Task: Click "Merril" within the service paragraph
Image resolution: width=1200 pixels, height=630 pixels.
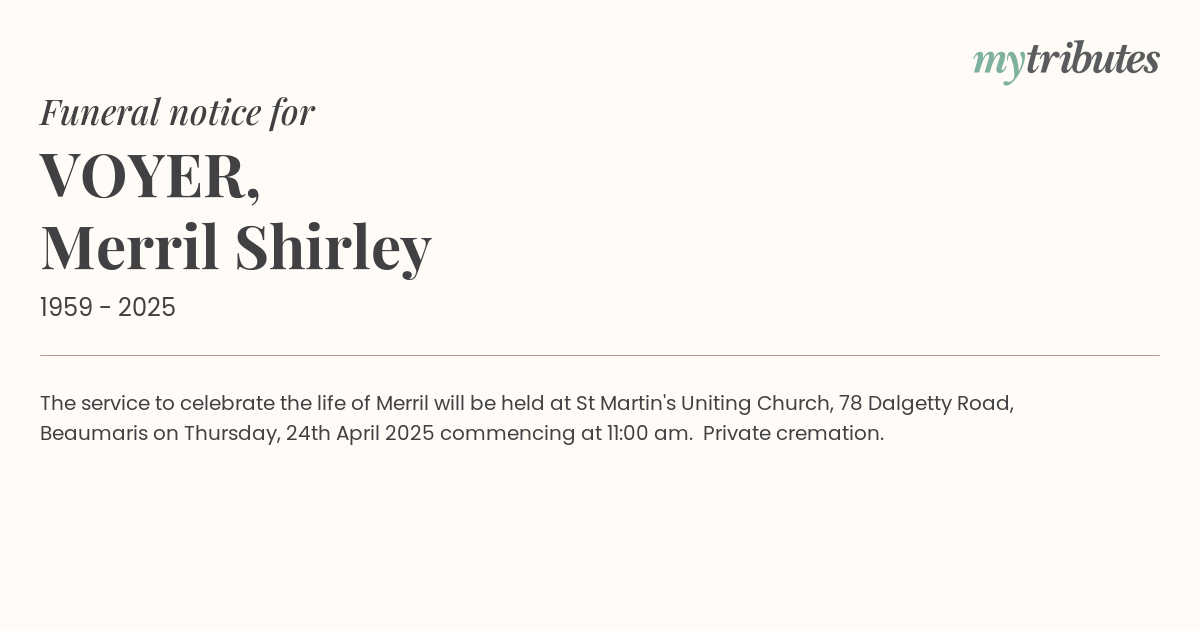Action: click(402, 403)
